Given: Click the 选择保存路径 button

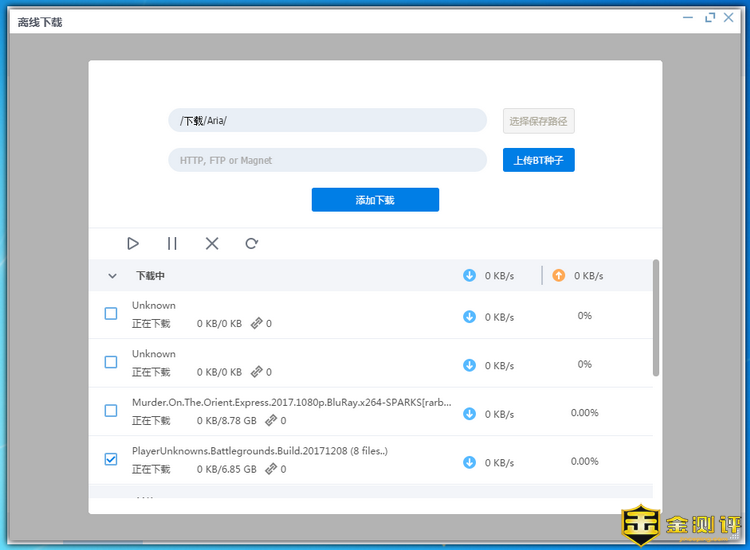Looking at the screenshot, I should pos(538,121).
